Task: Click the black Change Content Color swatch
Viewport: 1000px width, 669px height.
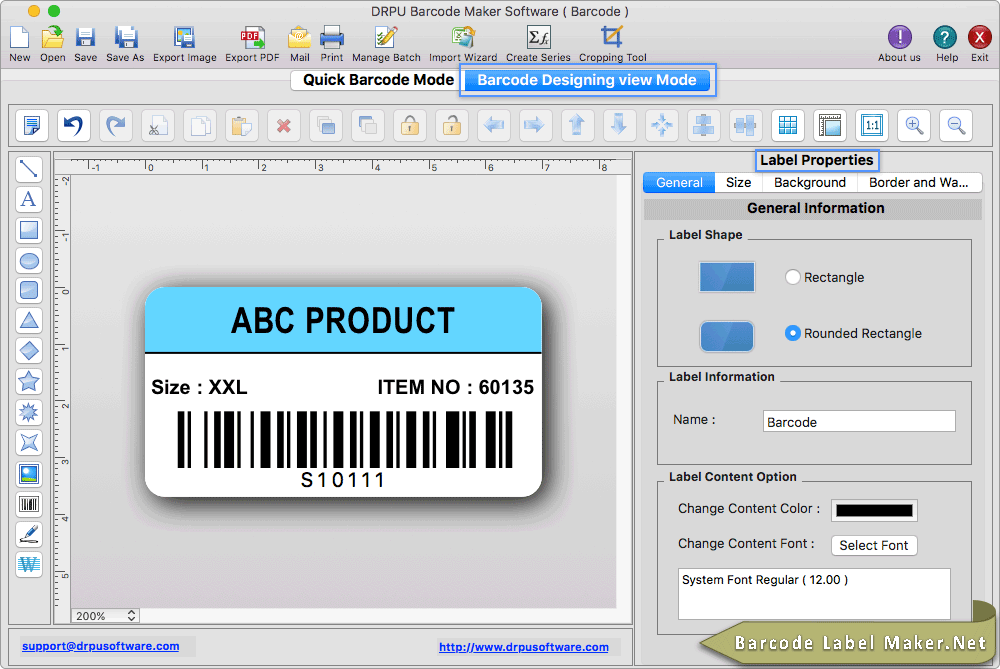Action: [x=874, y=510]
